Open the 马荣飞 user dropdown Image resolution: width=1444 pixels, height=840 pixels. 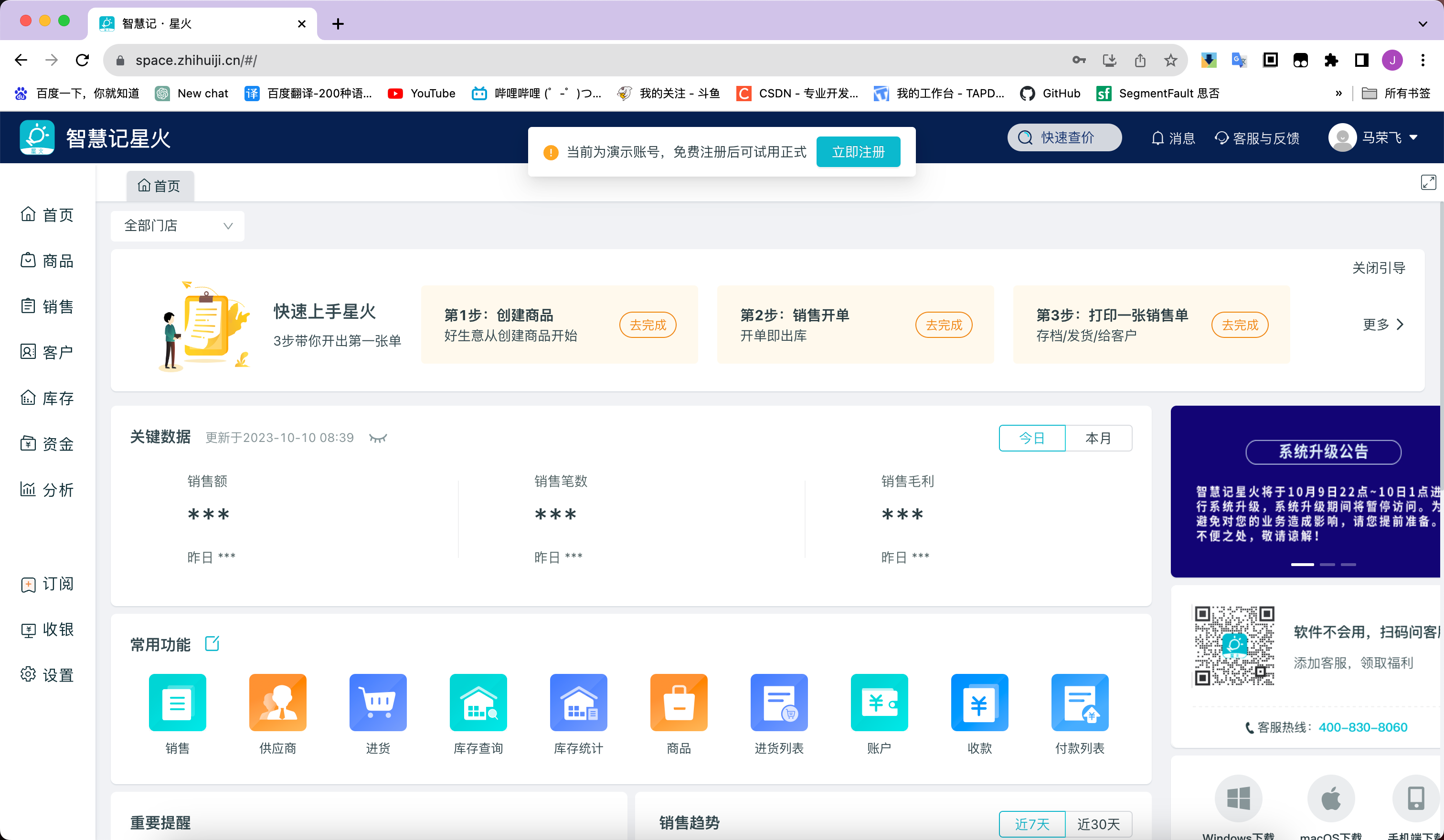coord(1374,137)
